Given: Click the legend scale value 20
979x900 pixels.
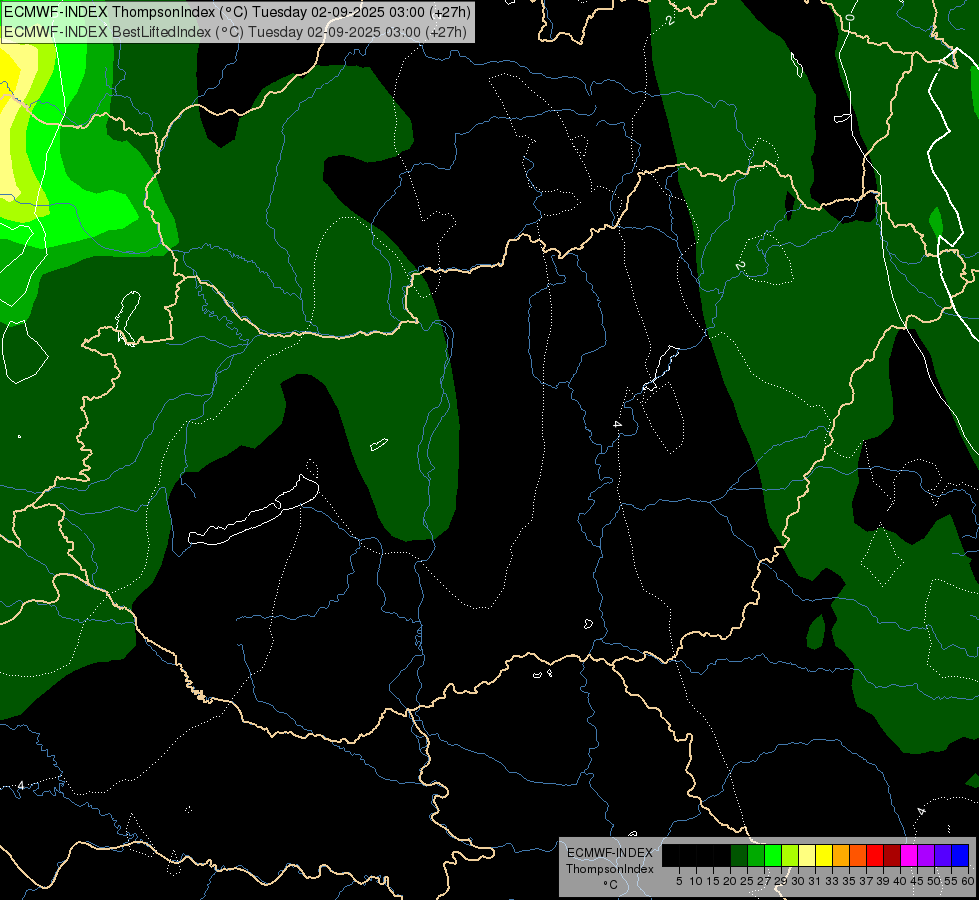Looking at the screenshot, I should coord(730,881).
